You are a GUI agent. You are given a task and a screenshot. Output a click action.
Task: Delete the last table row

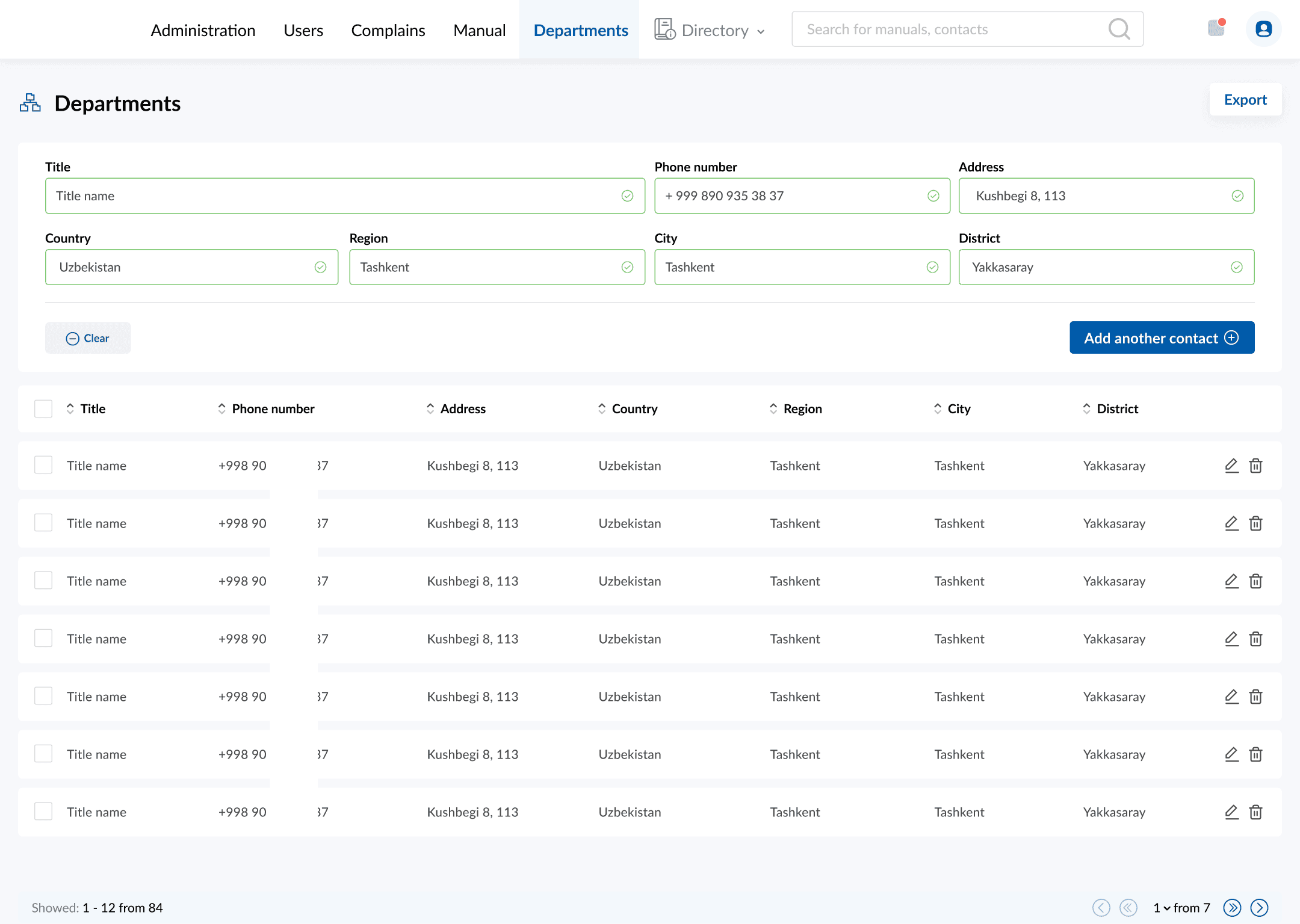pyautogui.click(x=1255, y=812)
